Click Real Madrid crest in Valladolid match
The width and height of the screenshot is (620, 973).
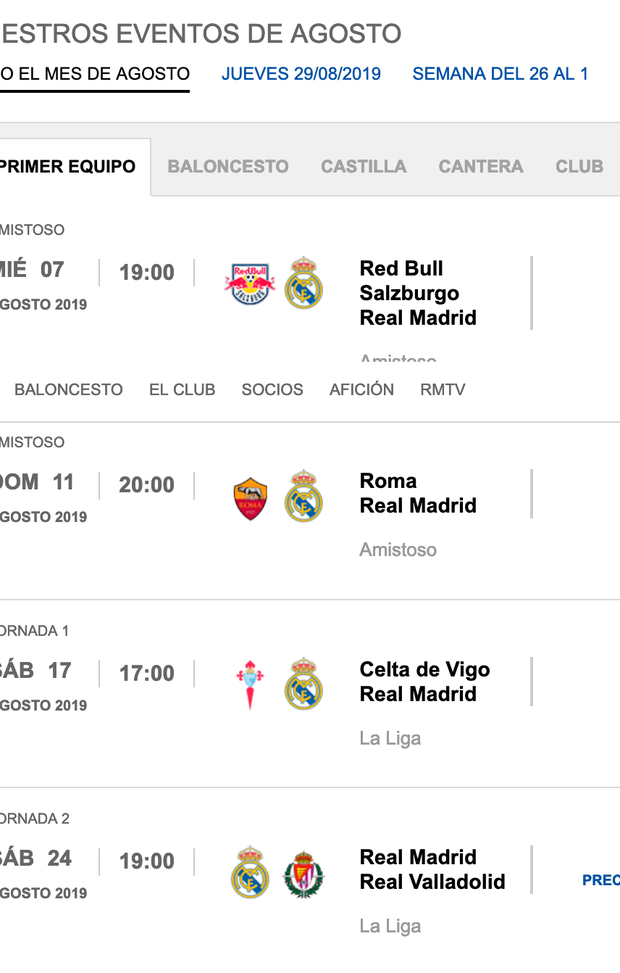(250, 872)
